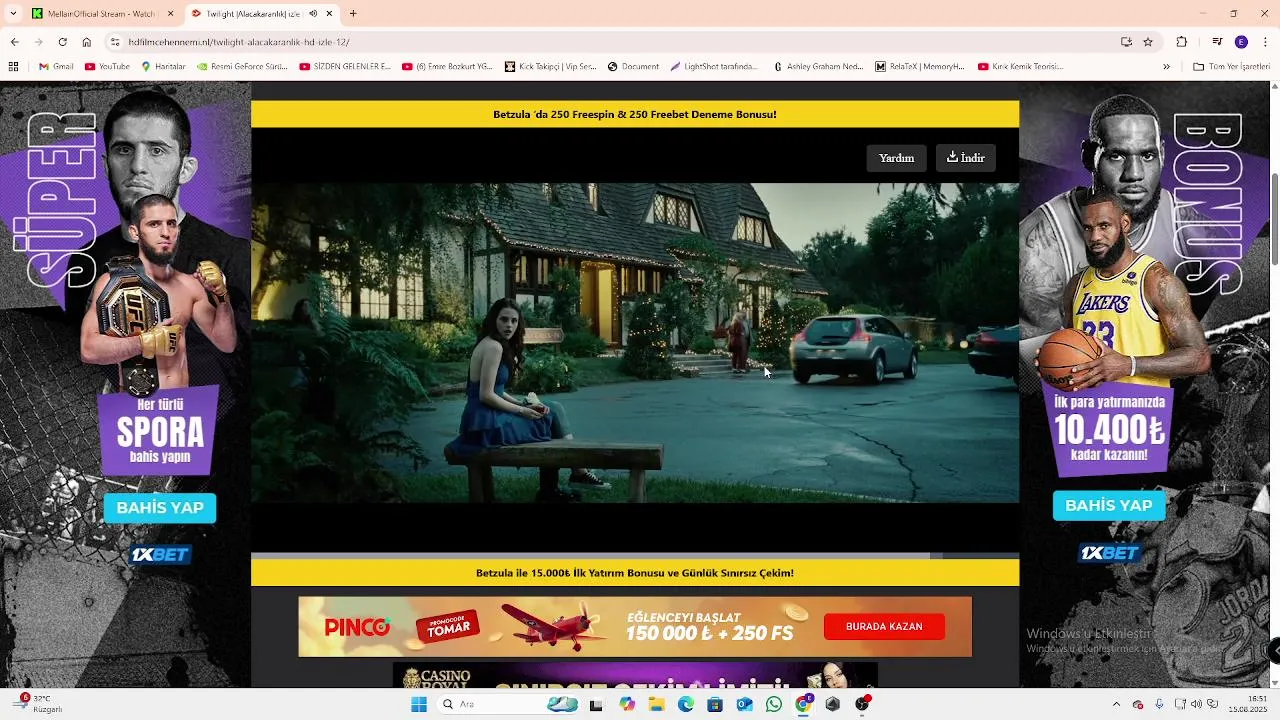The height and width of the screenshot is (720, 1280).
Task: Click the Twilight video player frame
Action: (635, 342)
